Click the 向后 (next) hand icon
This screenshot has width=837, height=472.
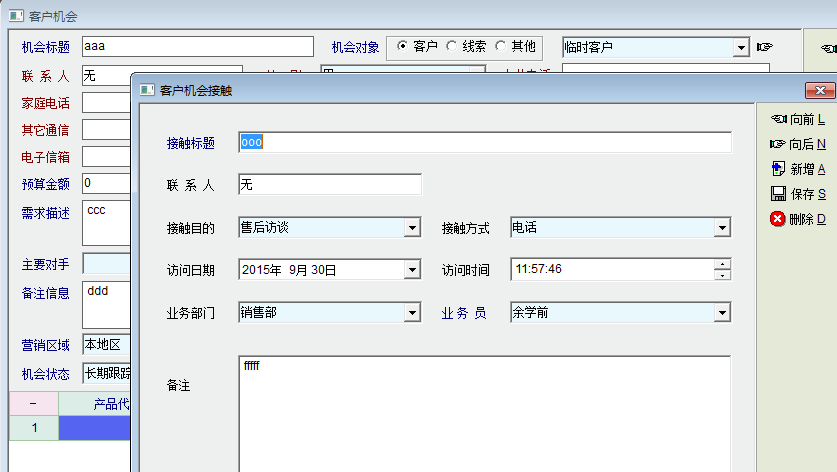pyautogui.click(x=778, y=144)
